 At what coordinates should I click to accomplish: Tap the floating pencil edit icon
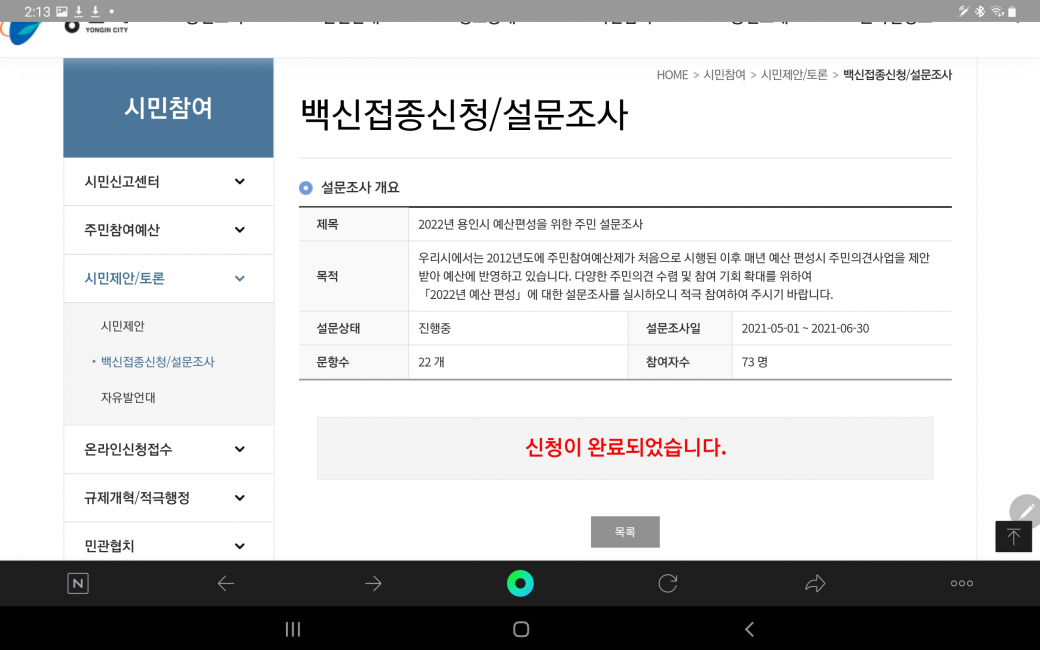pos(1026,511)
